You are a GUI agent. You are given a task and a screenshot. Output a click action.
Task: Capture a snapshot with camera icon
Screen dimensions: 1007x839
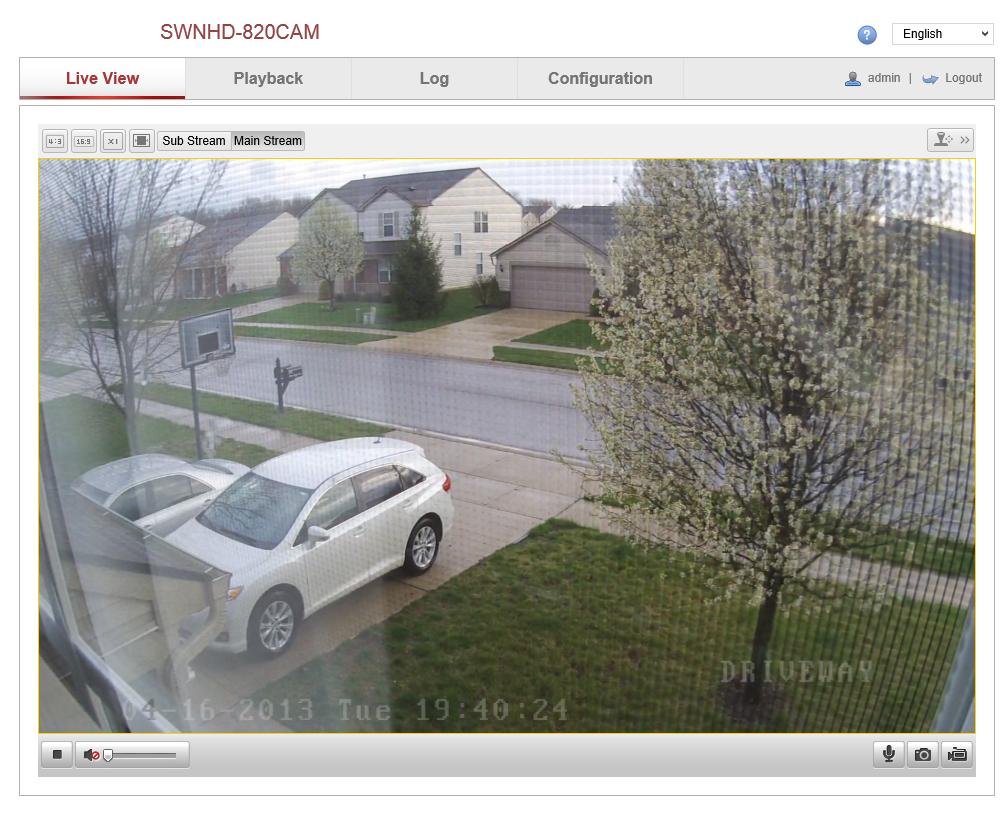tap(923, 754)
